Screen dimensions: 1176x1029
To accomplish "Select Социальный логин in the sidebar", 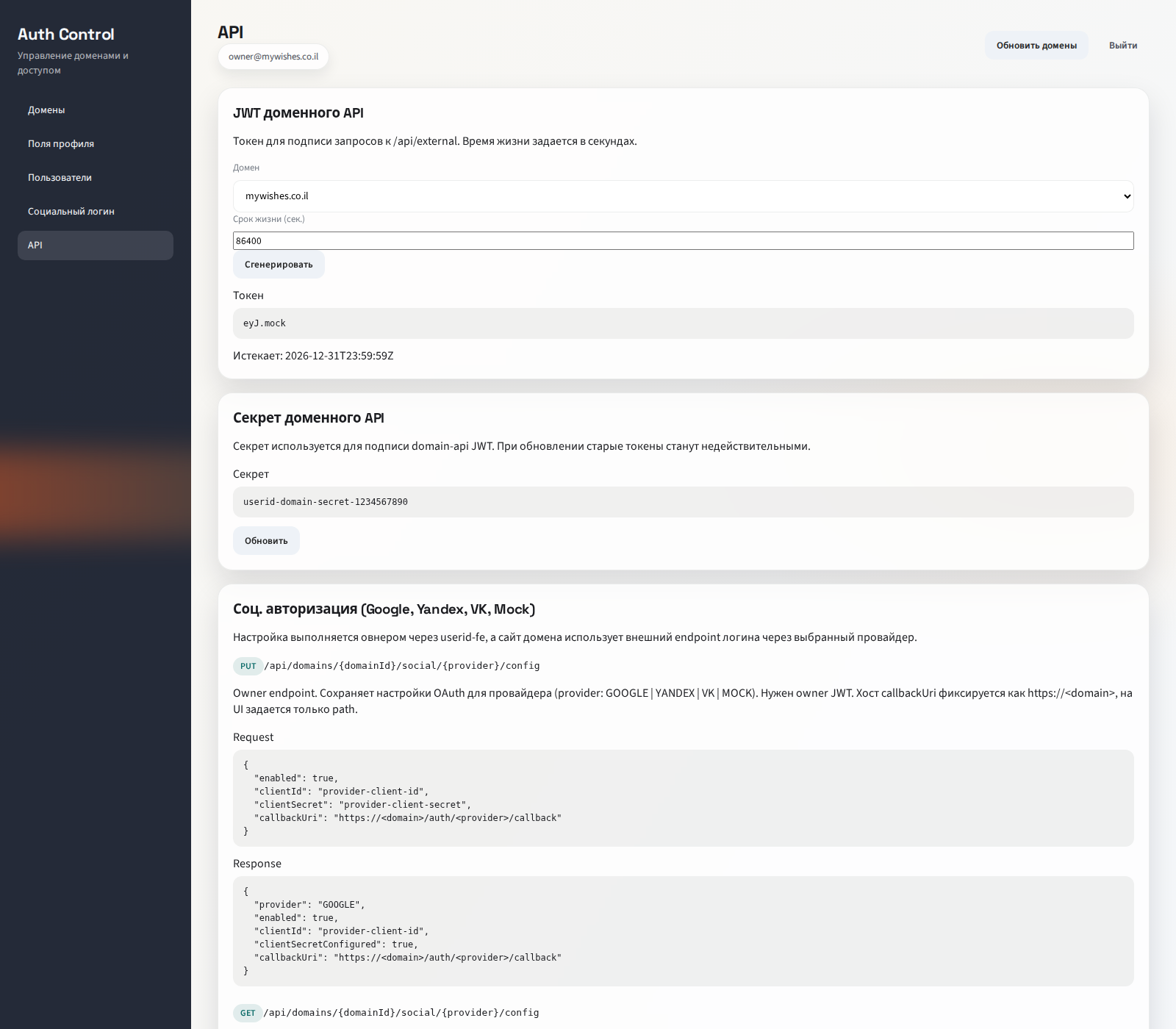I will pos(71,212).
